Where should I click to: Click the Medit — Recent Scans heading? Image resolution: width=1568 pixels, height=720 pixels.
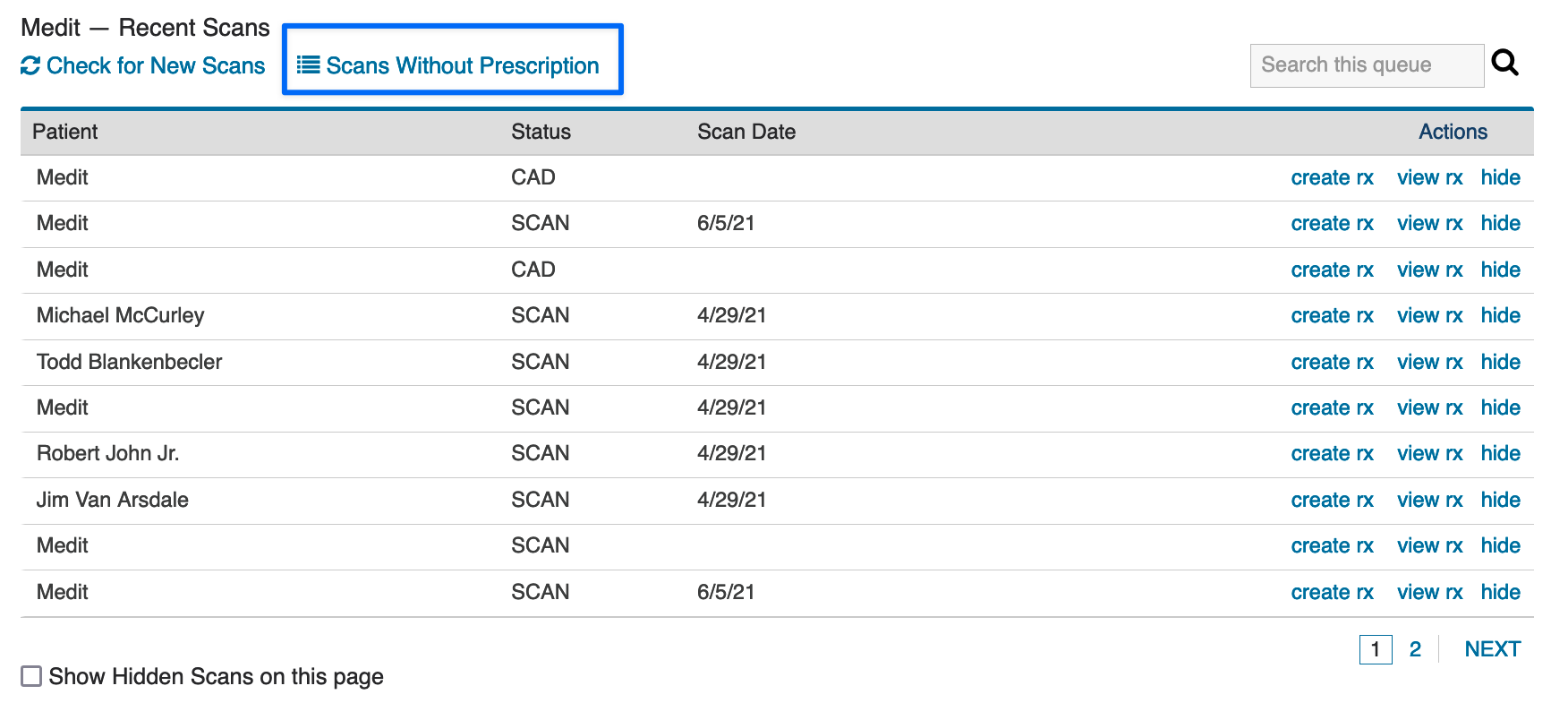145,28
